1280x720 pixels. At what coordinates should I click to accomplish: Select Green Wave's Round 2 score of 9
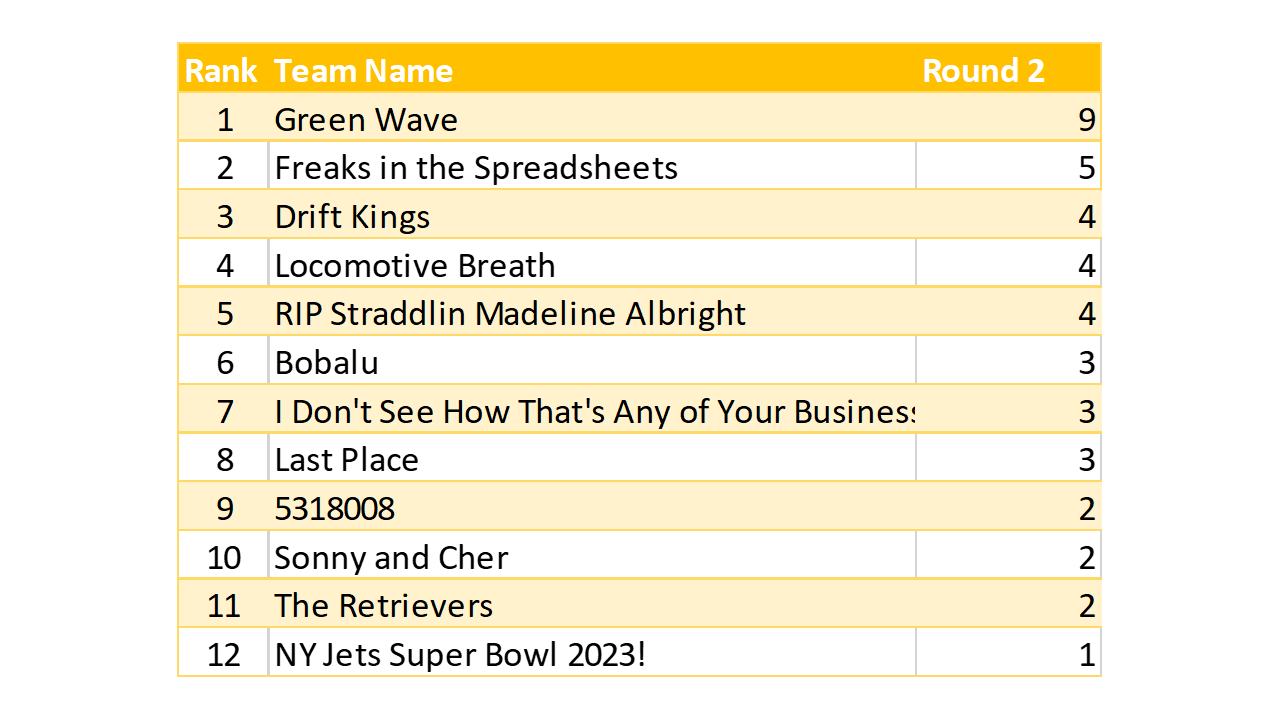pos(1087,120)
